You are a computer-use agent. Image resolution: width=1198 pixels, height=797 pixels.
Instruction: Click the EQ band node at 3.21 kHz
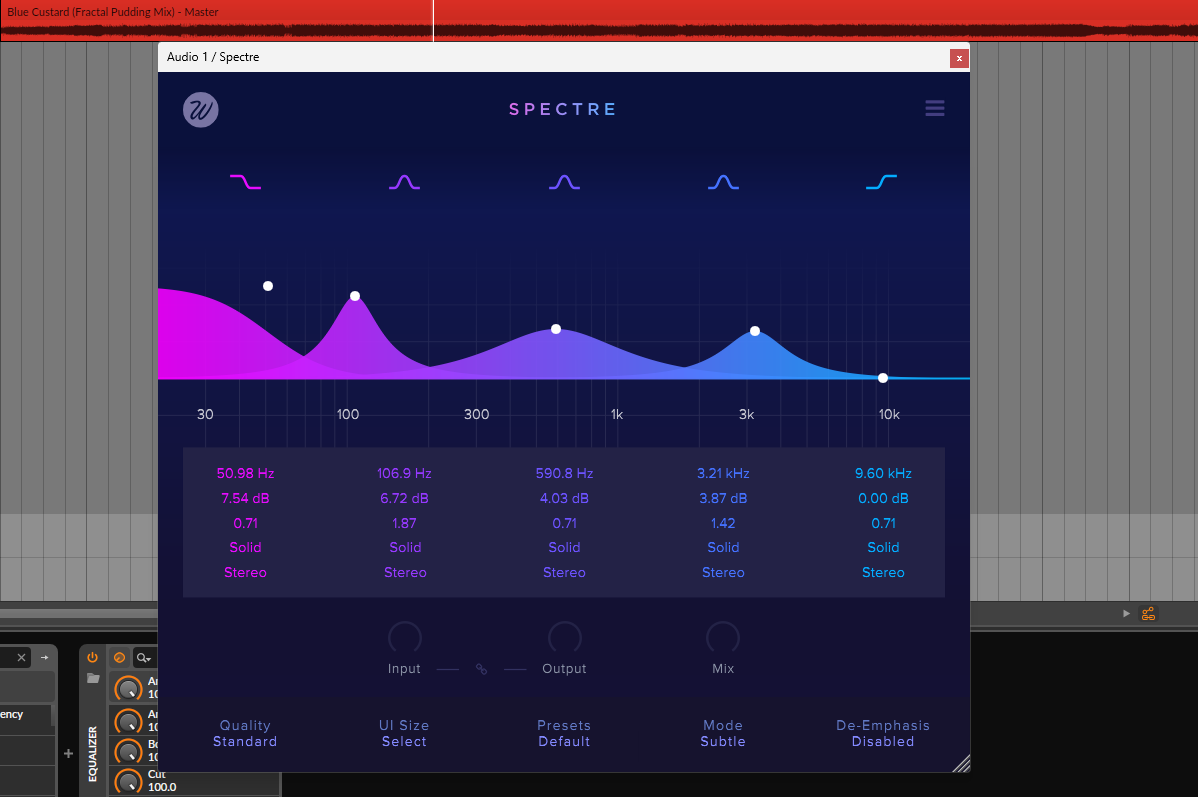coord(755,331)
